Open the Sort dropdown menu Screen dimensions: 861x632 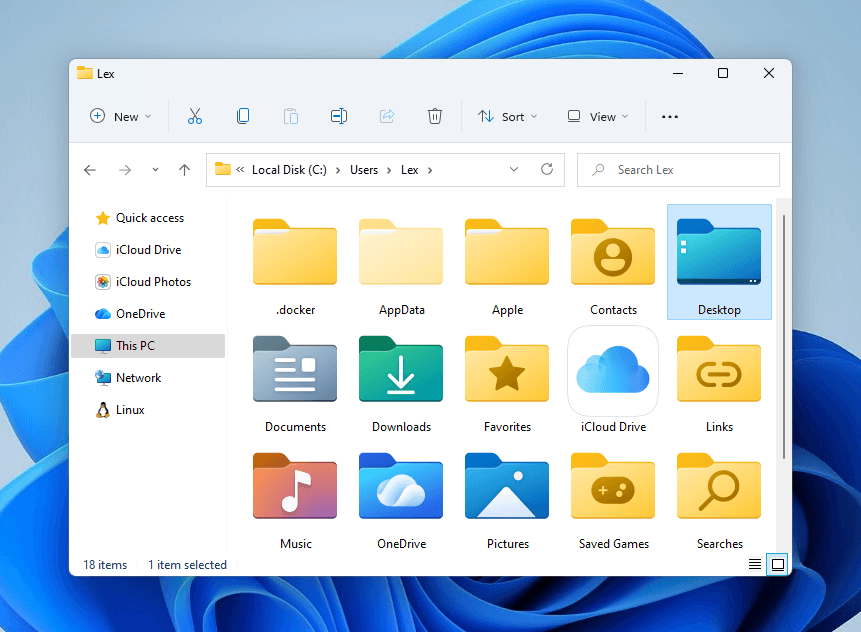[508, 116]
